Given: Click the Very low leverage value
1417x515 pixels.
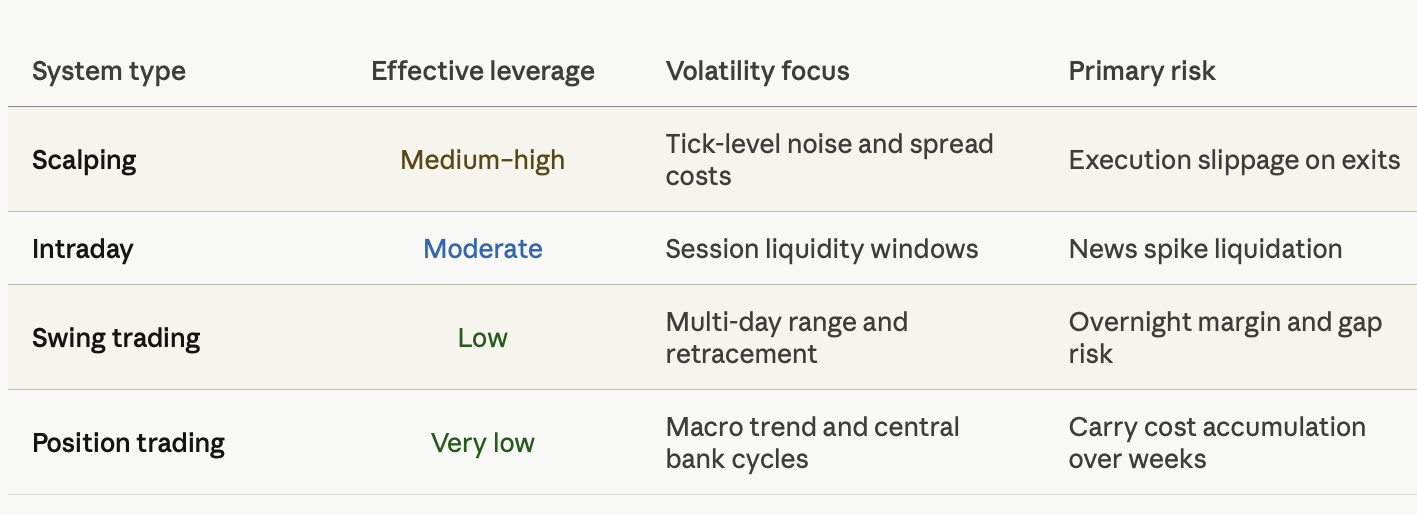Looking at the screenshot, I should [x=483, y=443].
